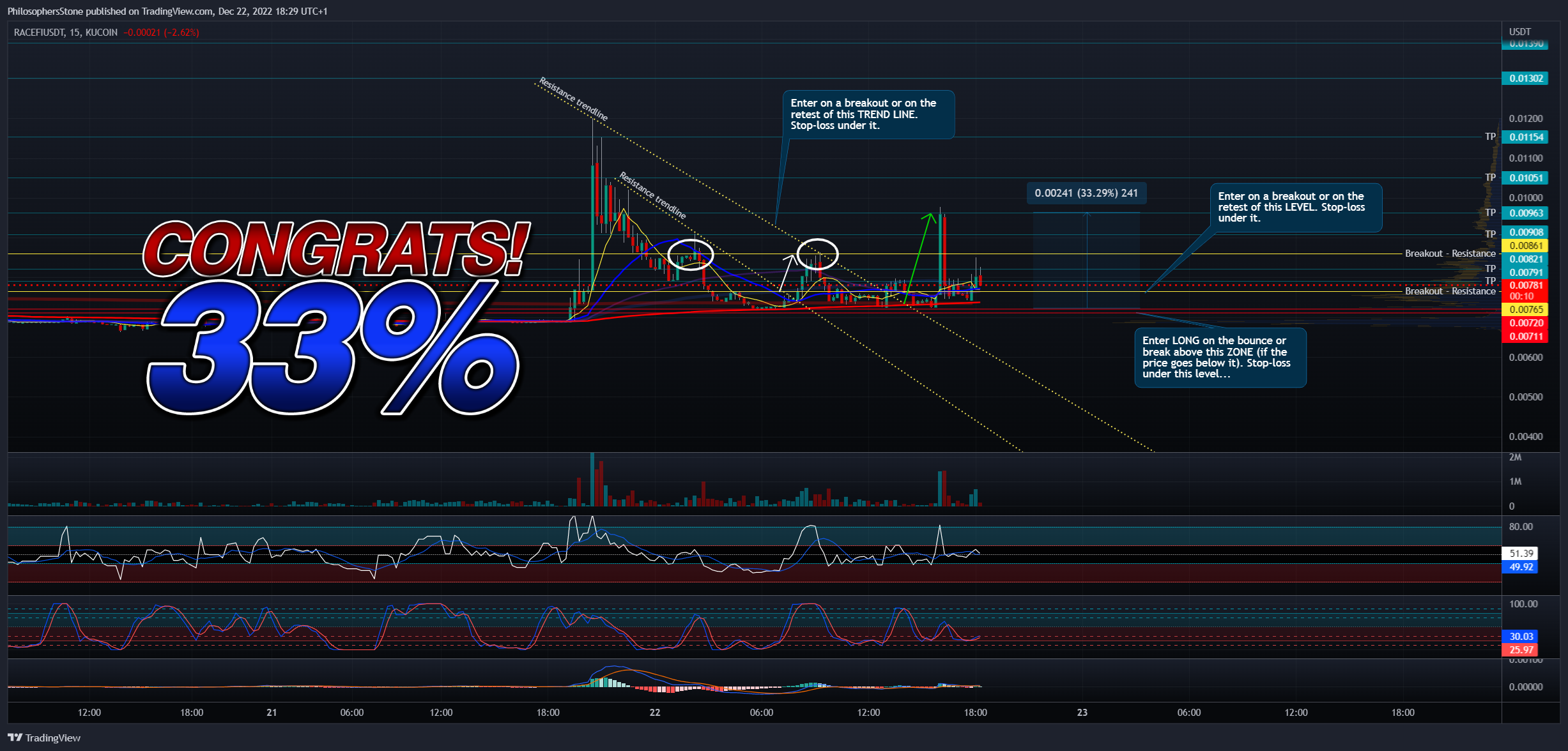Click the red 0.00781 current price label
1568x751 pixels.
(1526, 285)
